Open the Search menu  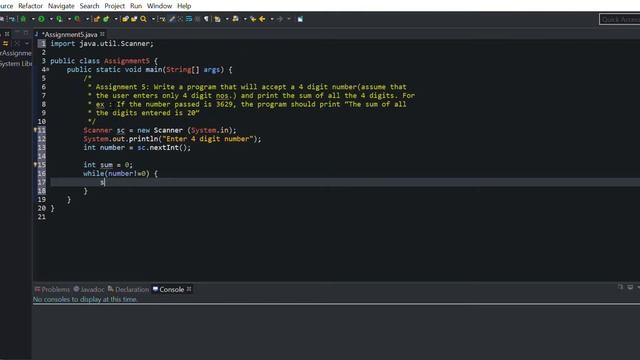click(x=89, y=6)
